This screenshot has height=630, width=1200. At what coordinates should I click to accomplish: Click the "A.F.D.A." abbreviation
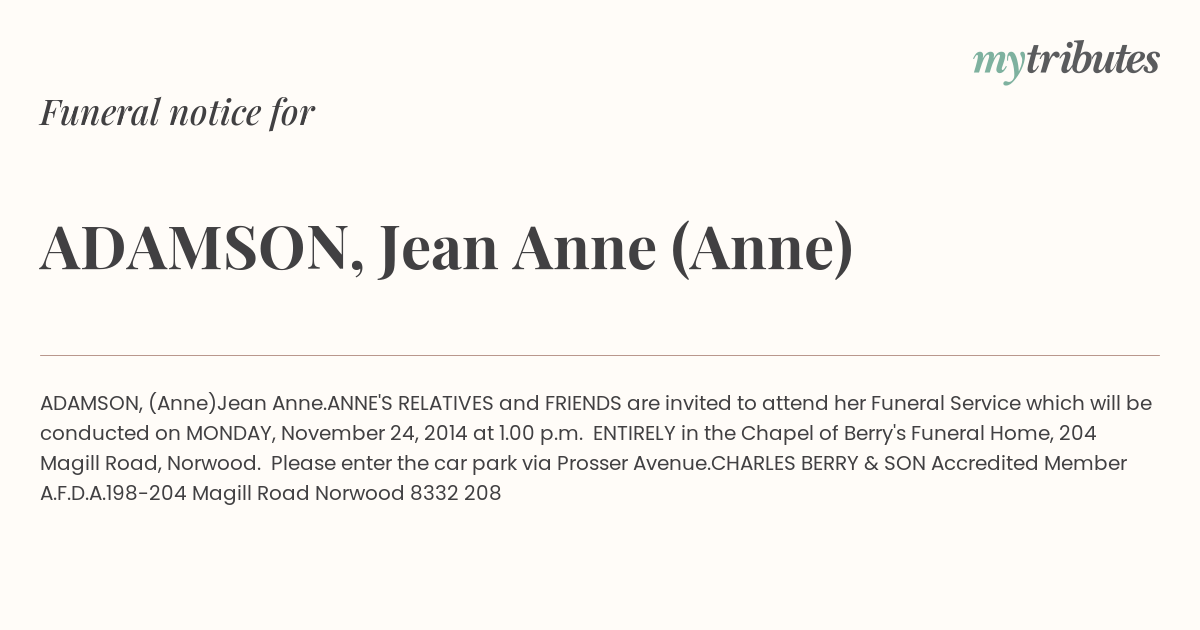point(73,493)
